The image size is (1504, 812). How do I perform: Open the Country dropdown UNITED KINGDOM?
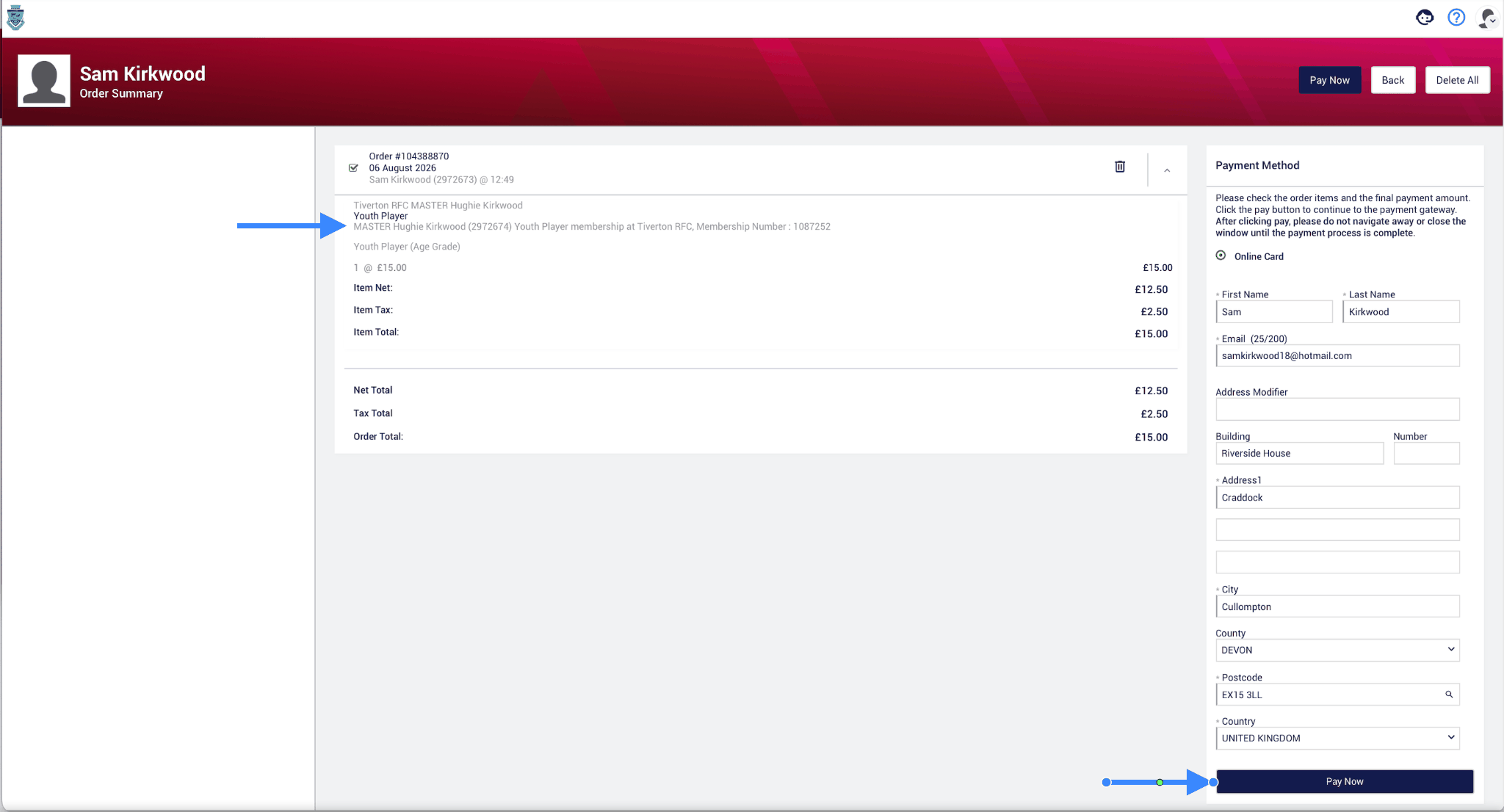pos(1337,738)
